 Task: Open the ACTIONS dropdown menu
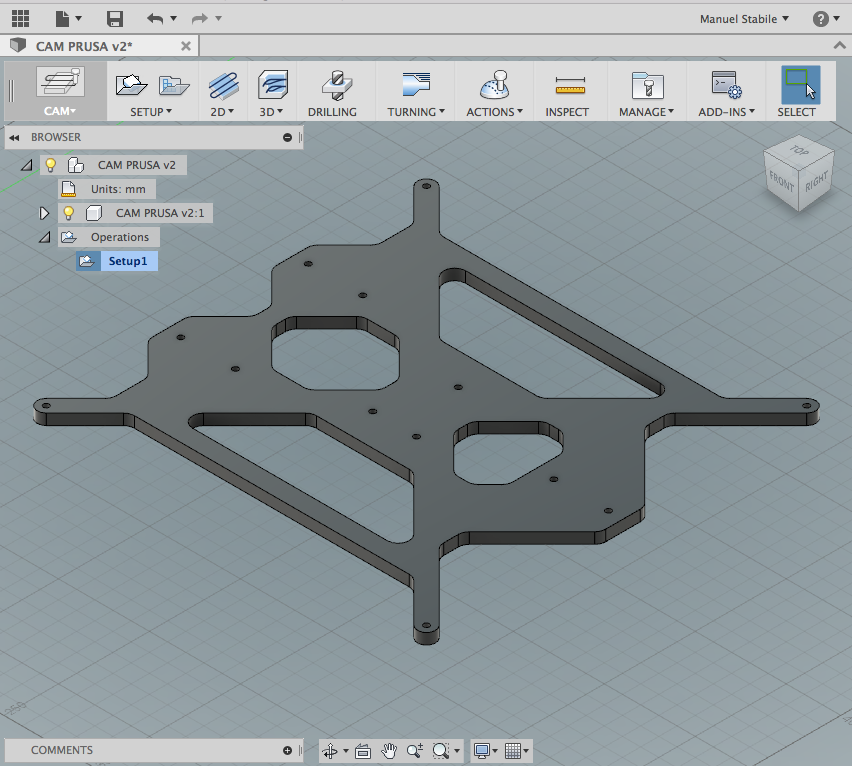pyautogui.click(x=494, y=112)
